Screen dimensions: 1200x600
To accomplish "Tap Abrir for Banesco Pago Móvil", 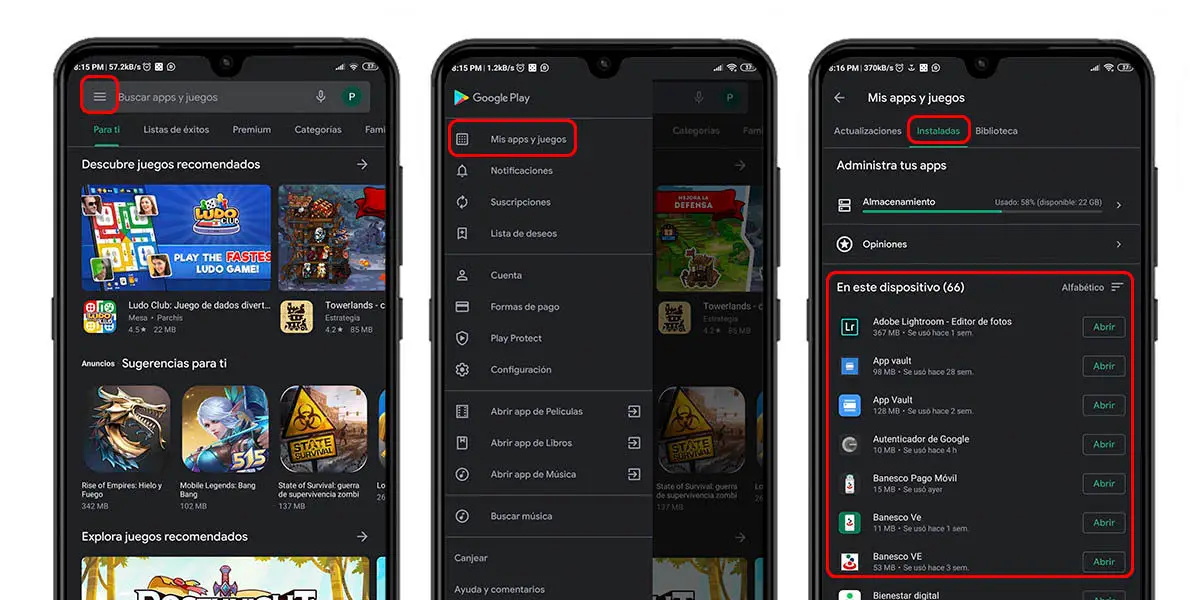I will coord(1104,483).
